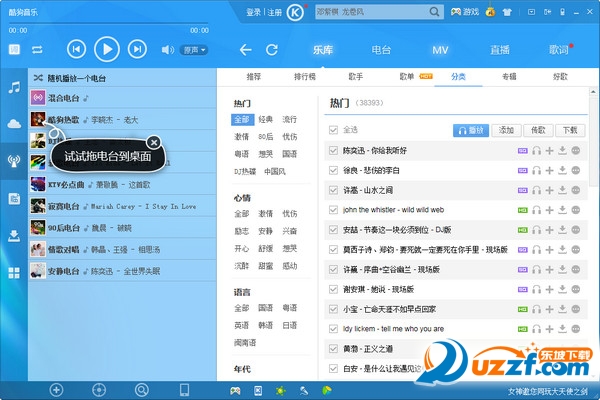Open the 游戏 games link
Screen dimensions: 600x400
(x=465, y=12)
